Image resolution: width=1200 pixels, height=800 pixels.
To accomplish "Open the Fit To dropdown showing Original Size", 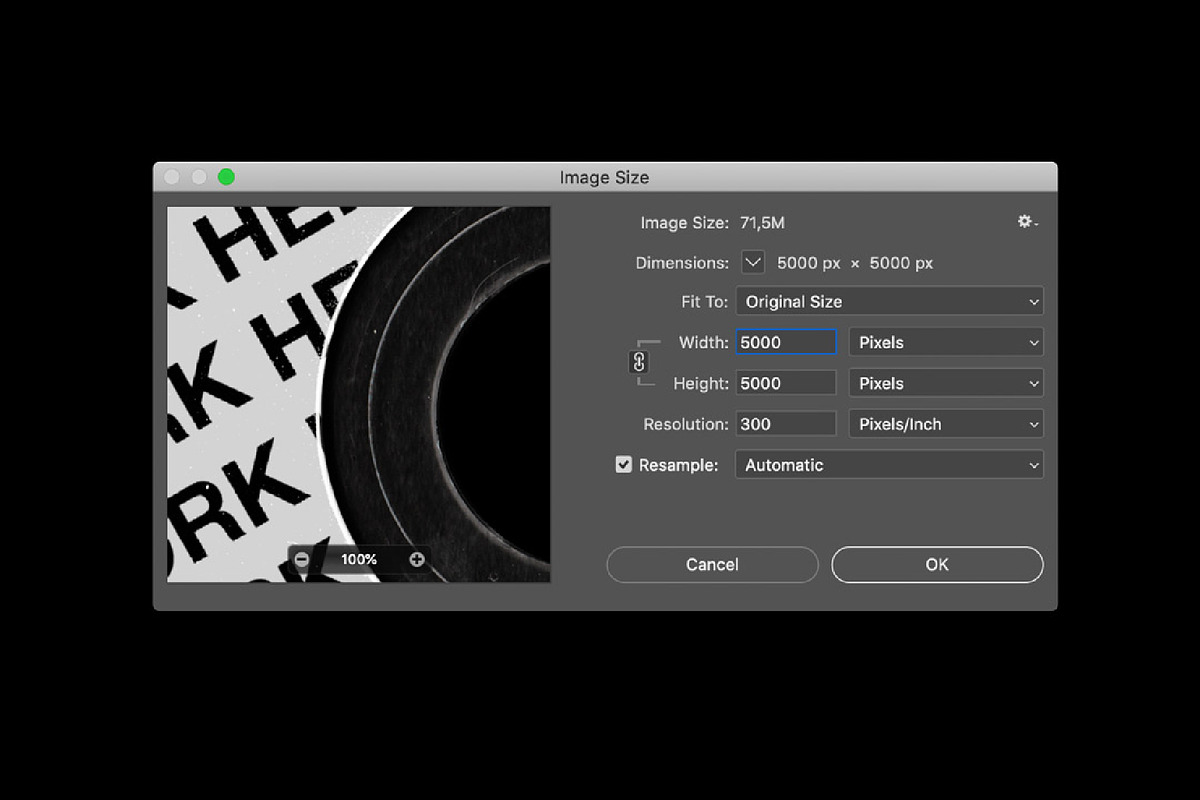I will pyautogui.click(x=888, y=301).
